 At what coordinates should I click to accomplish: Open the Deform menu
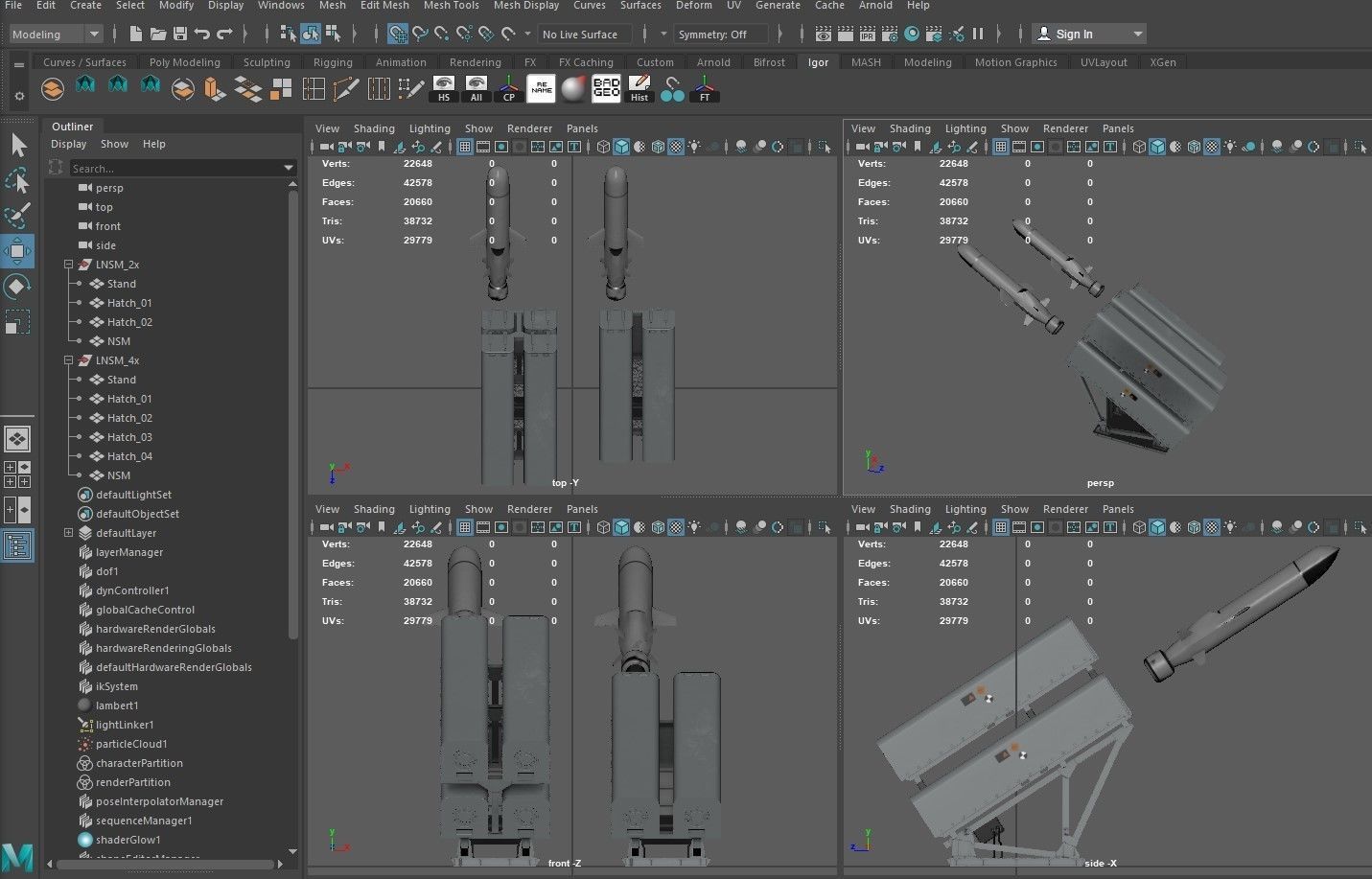click(x=694, y=6)
